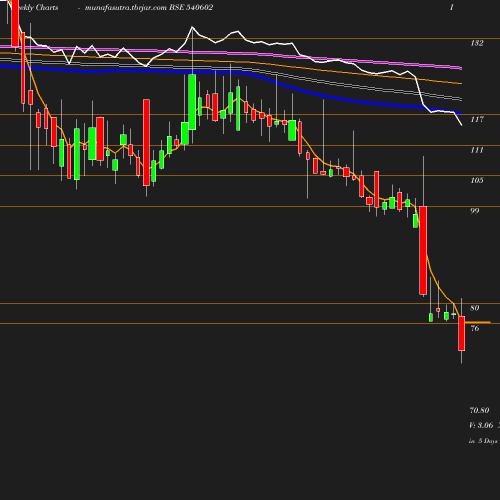Click the 111 price axis label
Screen dimensions: 500x500
(x=477, y=150)
